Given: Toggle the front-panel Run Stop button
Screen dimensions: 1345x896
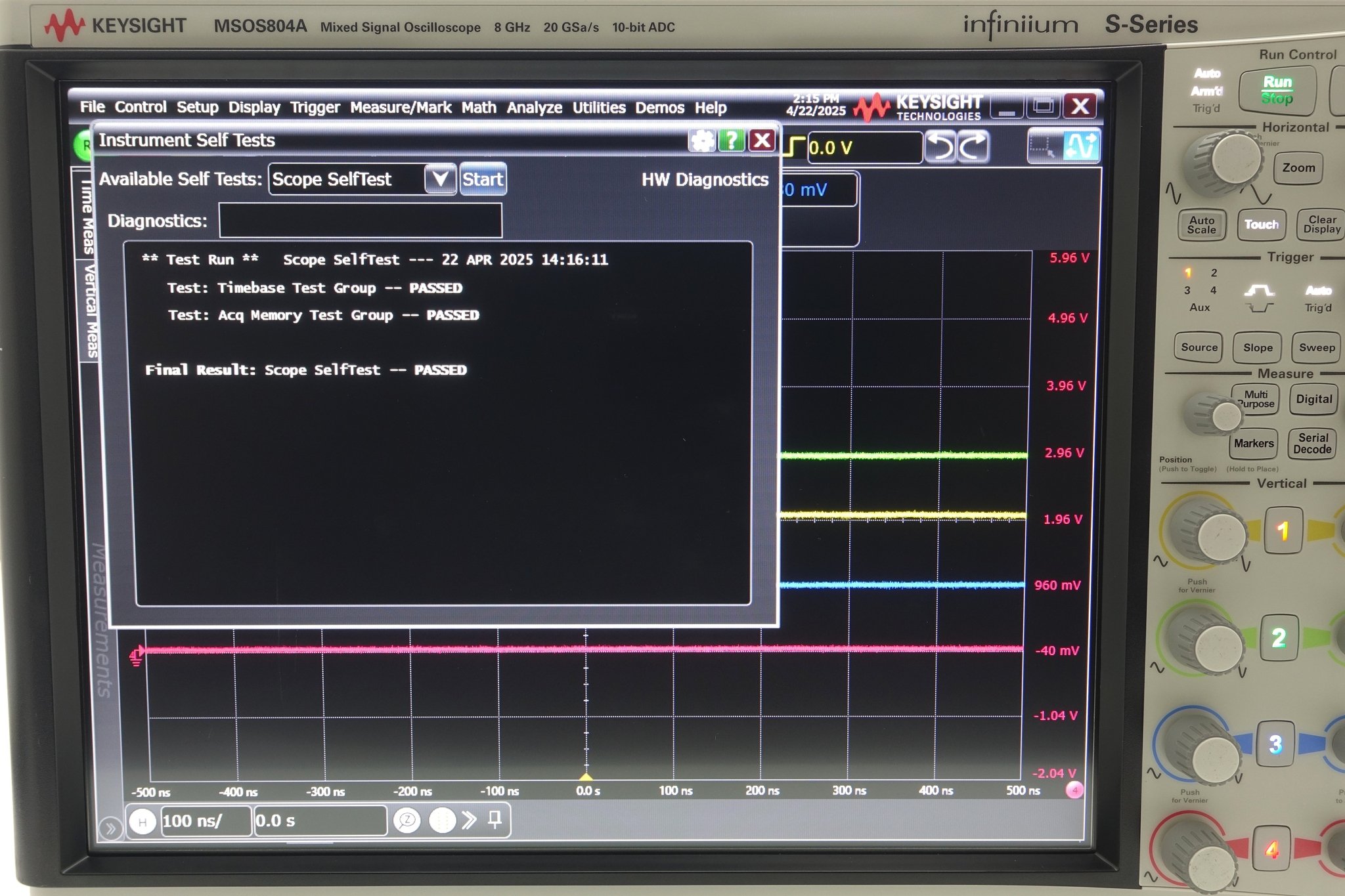Looking at the screenshot, I should coord(1277,91).
